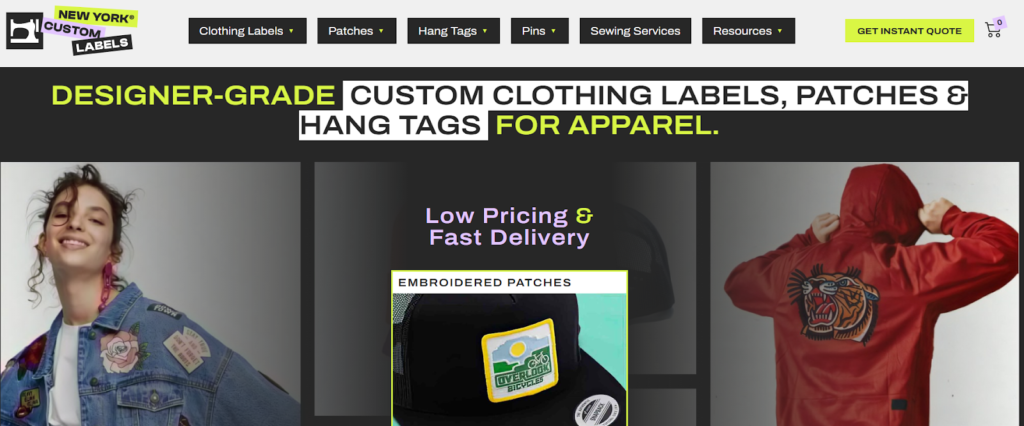The width and height of the screenshot is (1024, 426).
Task: Expand the Pins dropdown arrow
Action: [553, 31]
